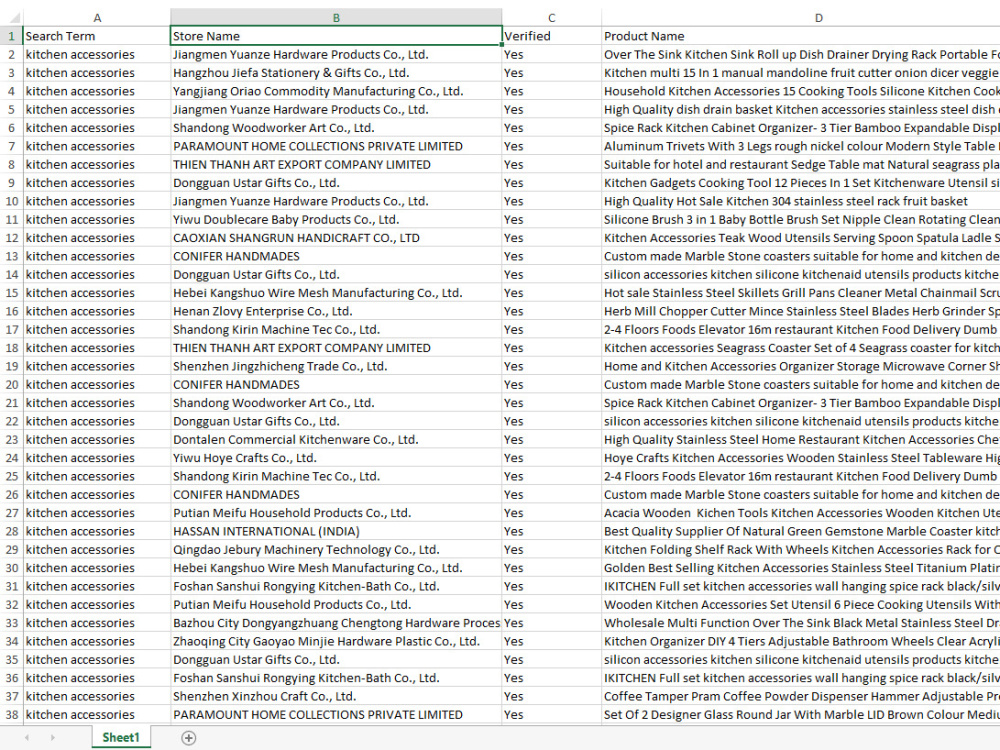Click Yiwu Hoye Crafts Co., Ltd. cell
The width and height of the screenshot is (1000, 750).
336,458
